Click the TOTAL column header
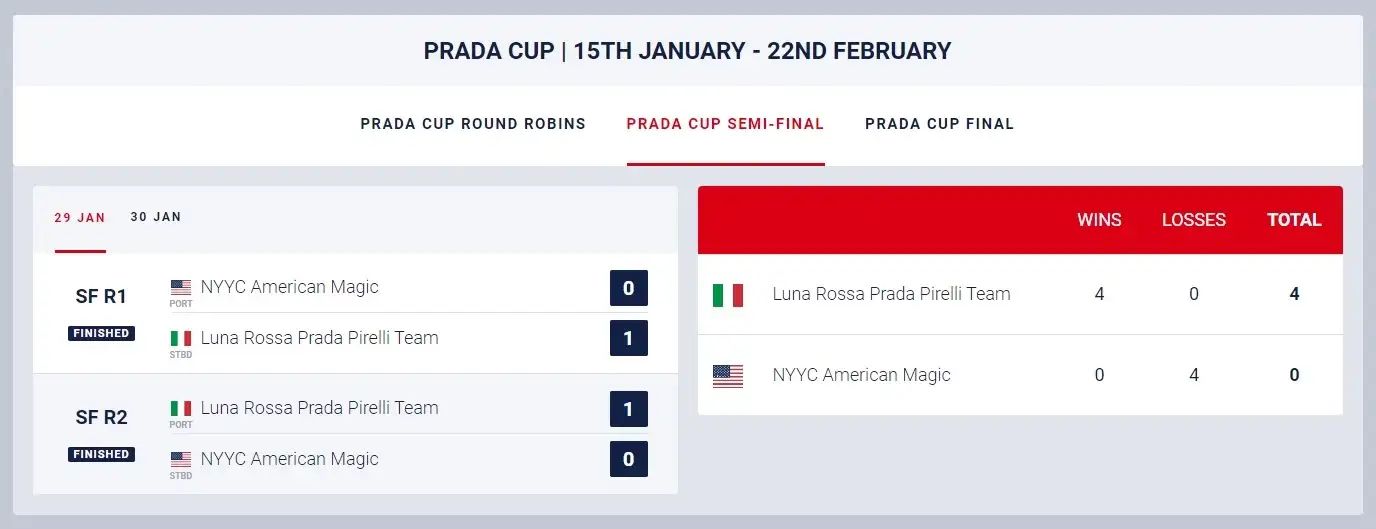Image resolution: width=1376 pixels, height=529 pixels. pyautogui.click(x=1294, y=220)
